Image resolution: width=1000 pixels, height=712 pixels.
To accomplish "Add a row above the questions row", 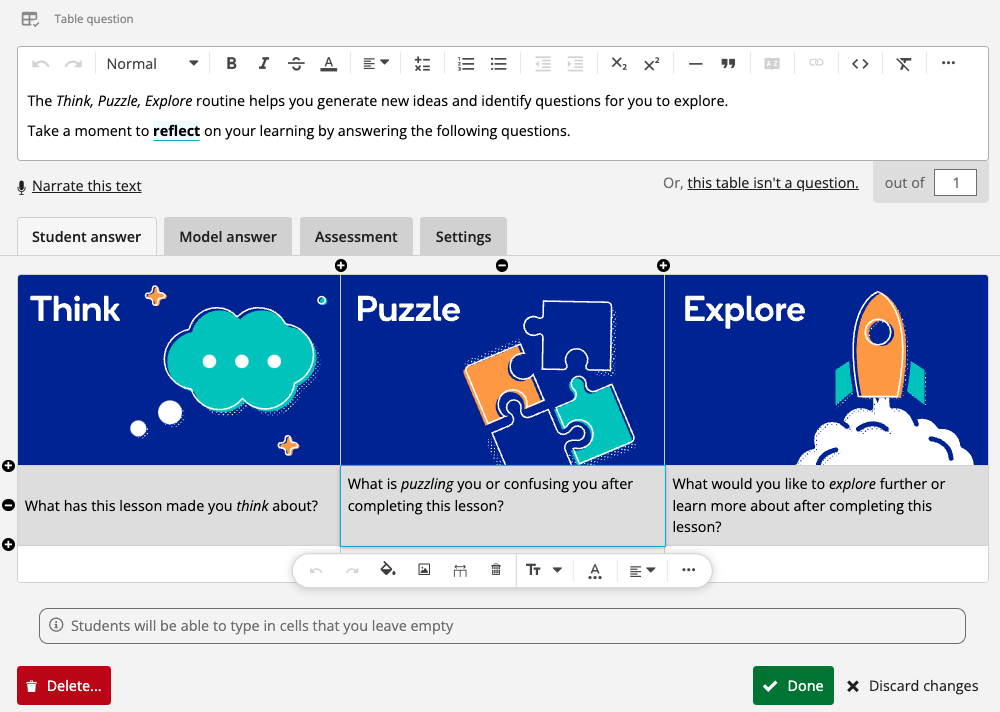I will pyautogui.click(x=8, y=466).
